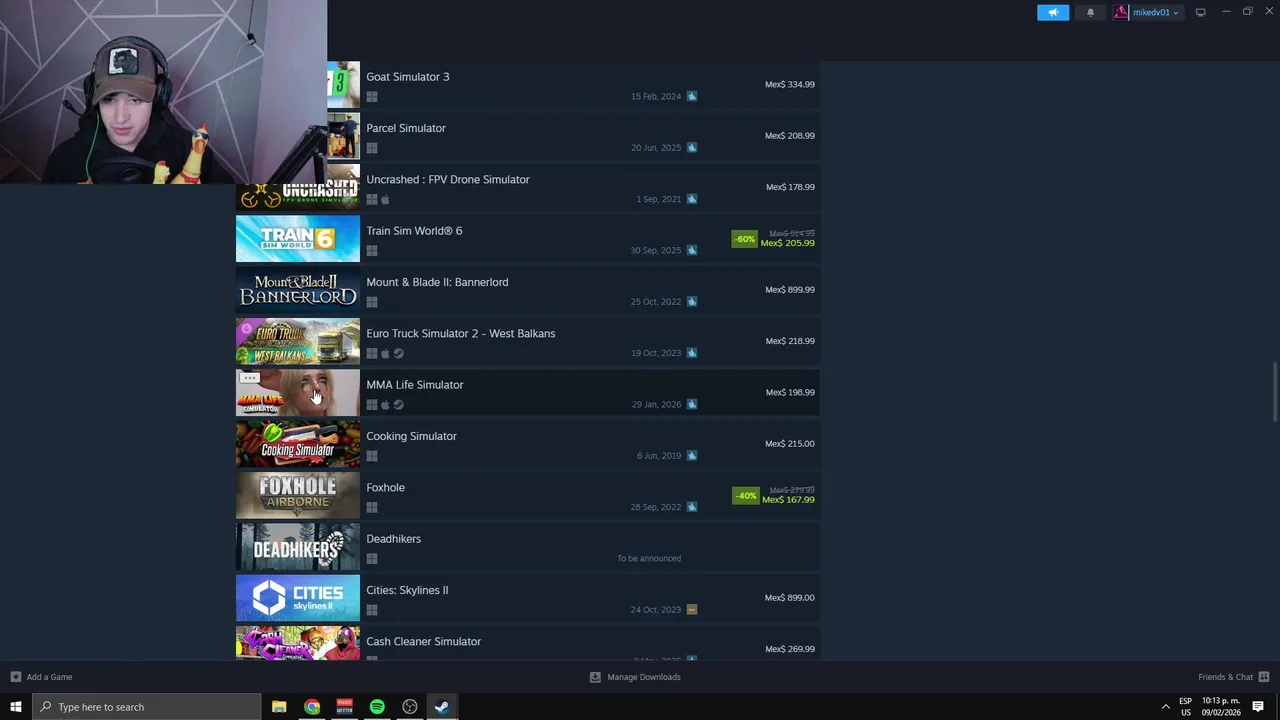Click the -40% discount badge on Foxhole
This screenshot has height=720, width=1280.
click(745, 496)
